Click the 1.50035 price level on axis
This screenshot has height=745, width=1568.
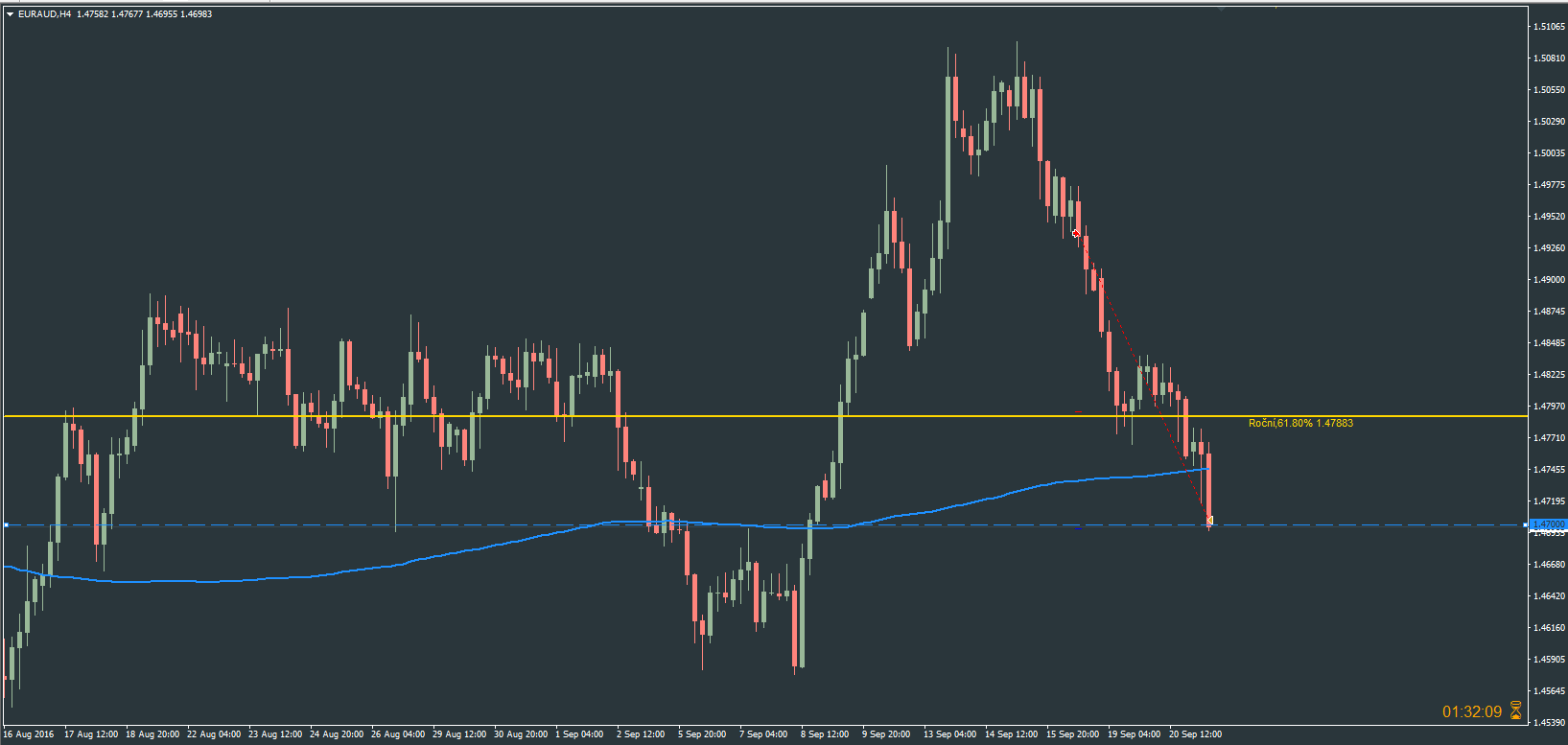click(1550, 153)
